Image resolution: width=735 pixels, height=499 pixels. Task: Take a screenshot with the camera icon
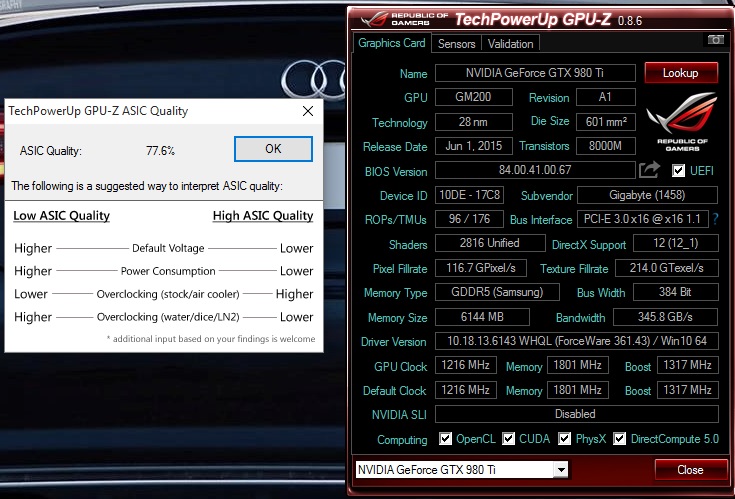pos(715,40)
